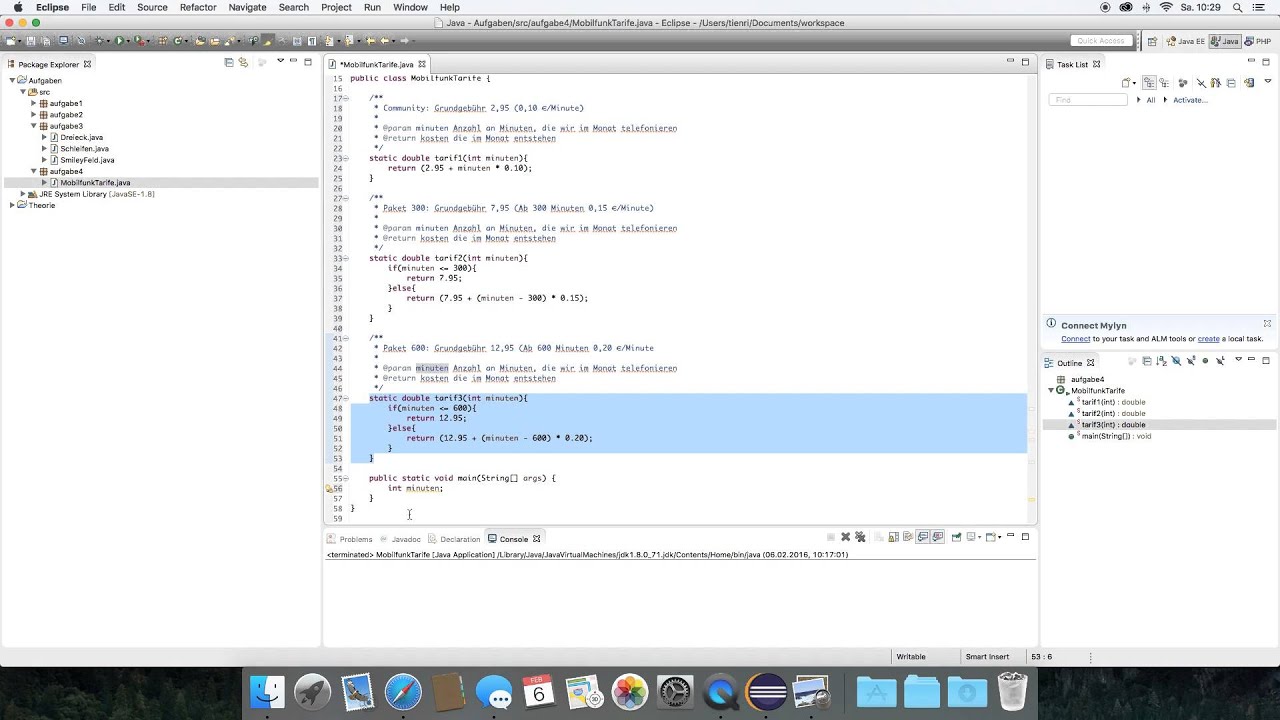Toggle Show Console on Standard Error

938,537
